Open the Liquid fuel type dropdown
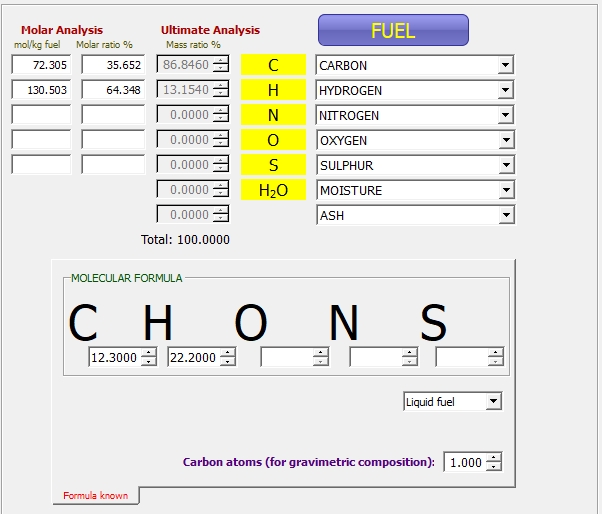 [492, 402]
